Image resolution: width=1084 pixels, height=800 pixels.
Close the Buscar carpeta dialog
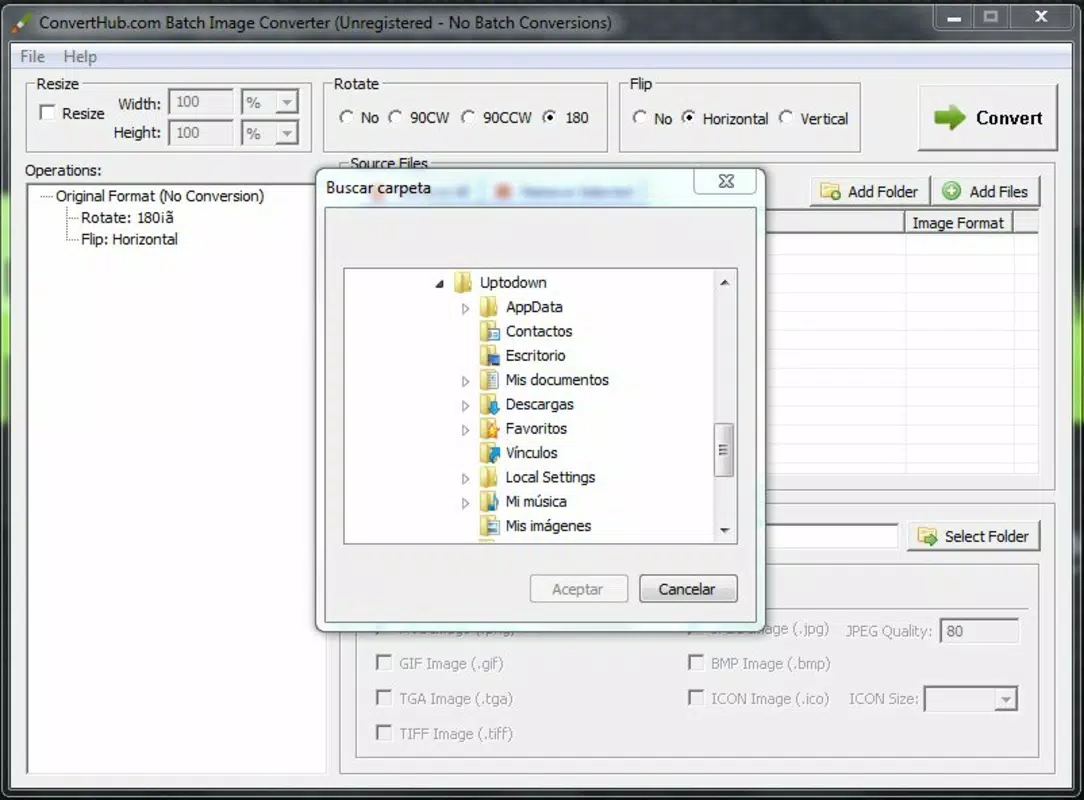pyautogui.click(x=726, y=181)
